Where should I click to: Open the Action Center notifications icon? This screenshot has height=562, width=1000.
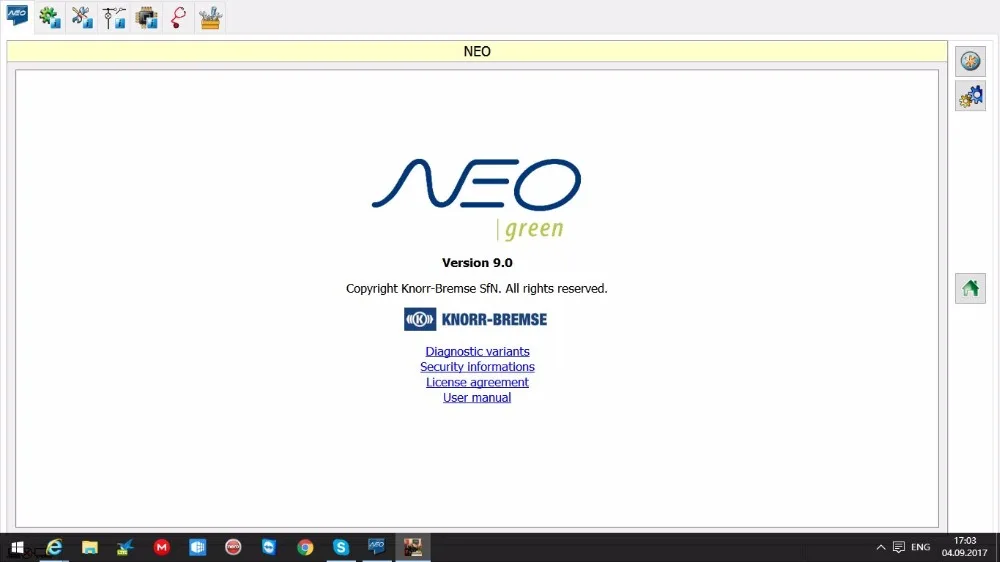pos(899,547)
